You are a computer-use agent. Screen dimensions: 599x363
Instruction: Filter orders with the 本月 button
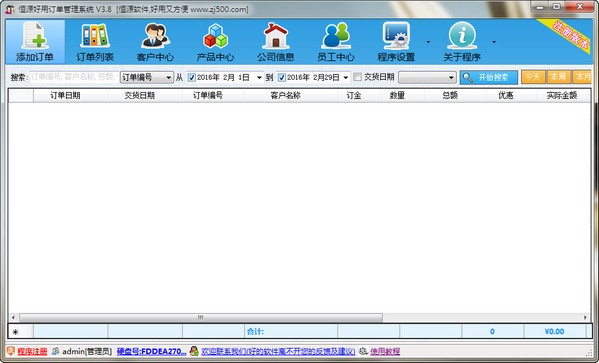582,77
